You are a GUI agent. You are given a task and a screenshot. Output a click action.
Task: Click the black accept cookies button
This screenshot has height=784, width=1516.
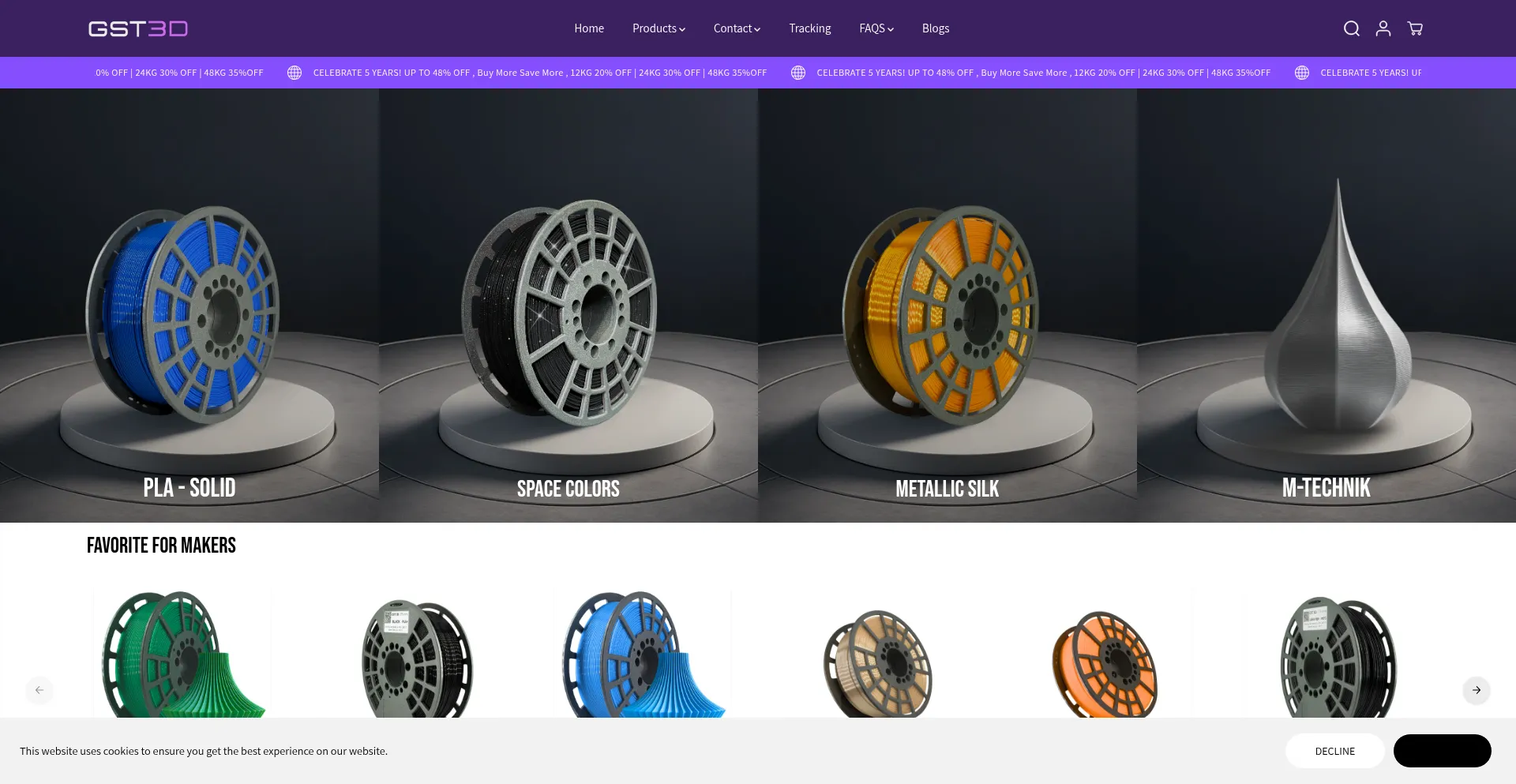[x=1442, y=751]
